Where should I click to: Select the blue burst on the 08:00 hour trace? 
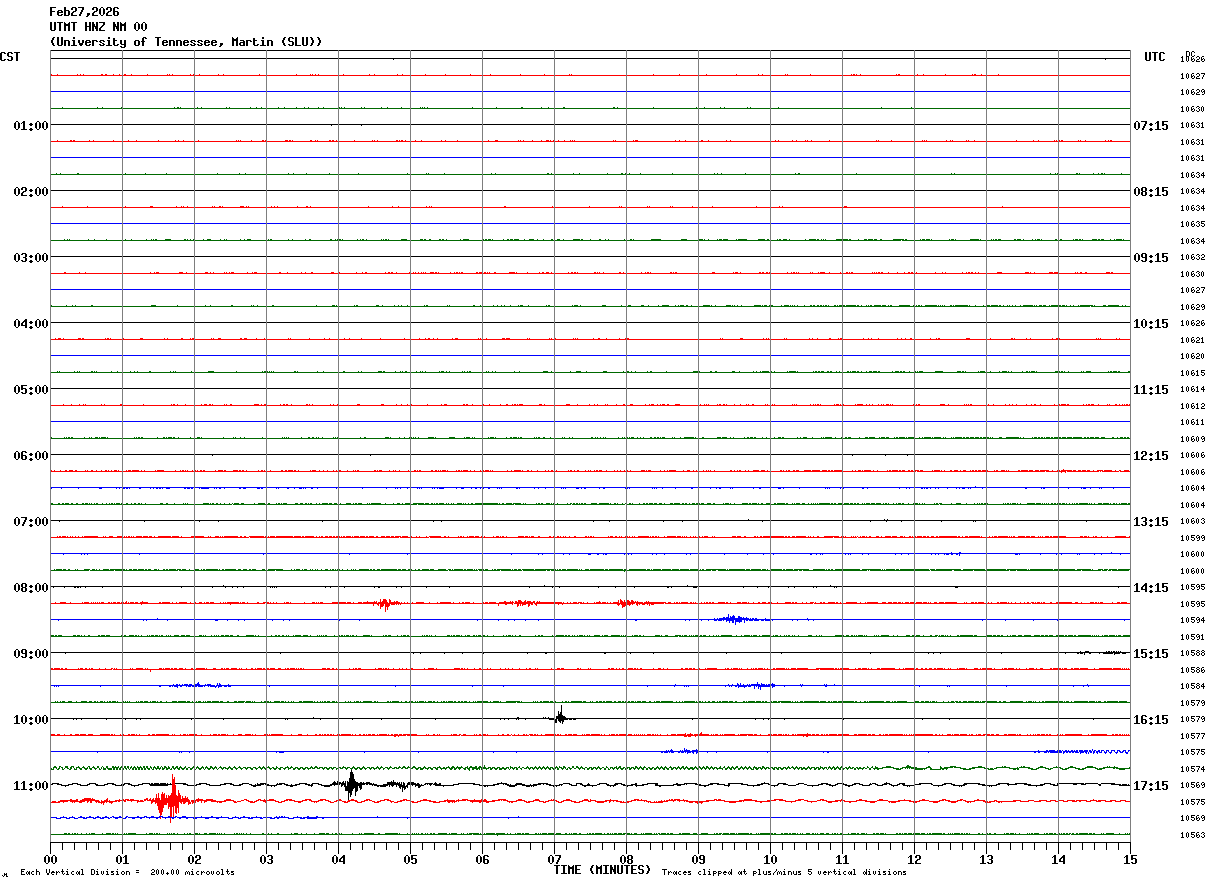tap(740, 620)
